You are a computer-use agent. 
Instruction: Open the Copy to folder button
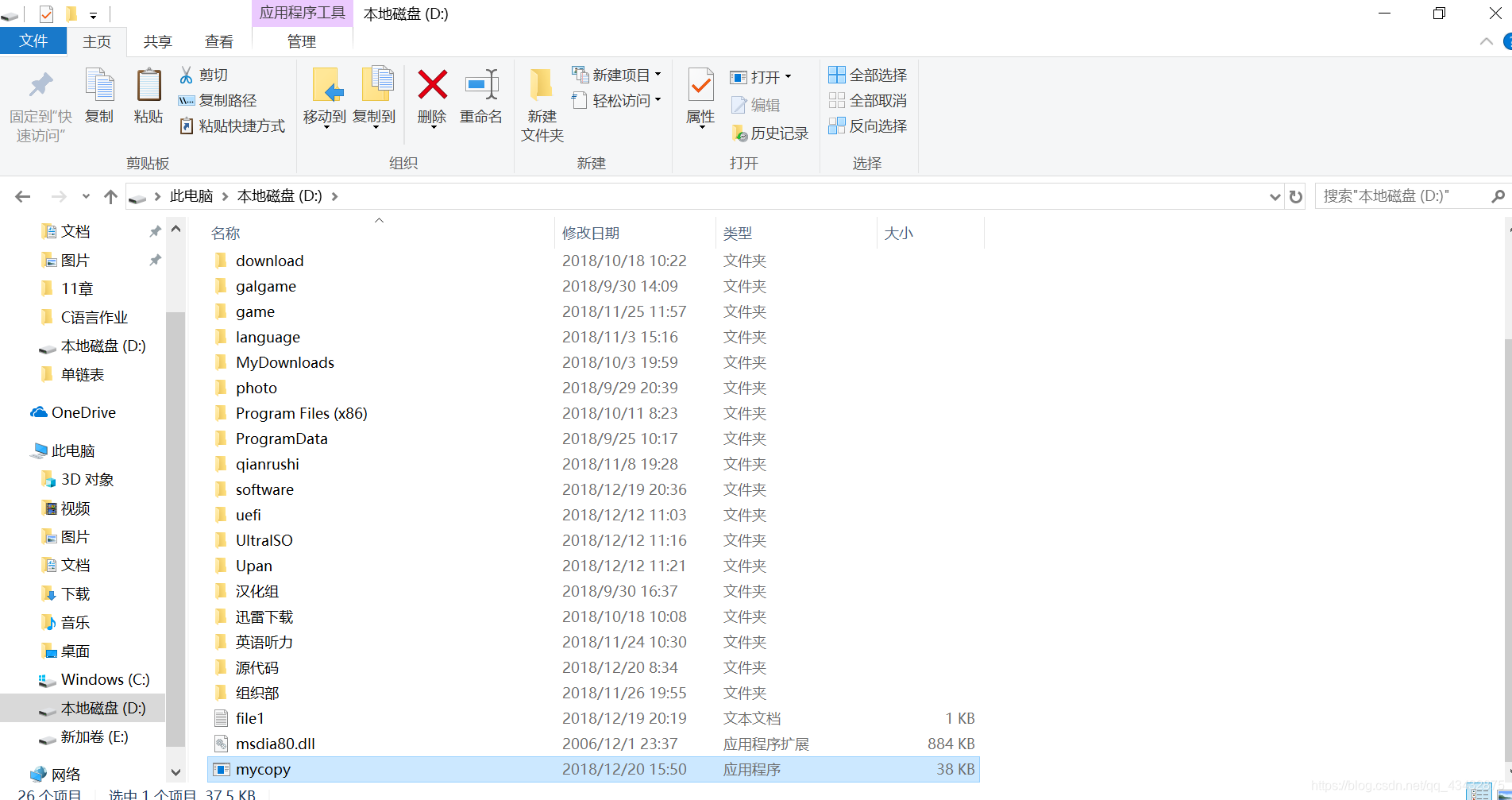point(375,97)
